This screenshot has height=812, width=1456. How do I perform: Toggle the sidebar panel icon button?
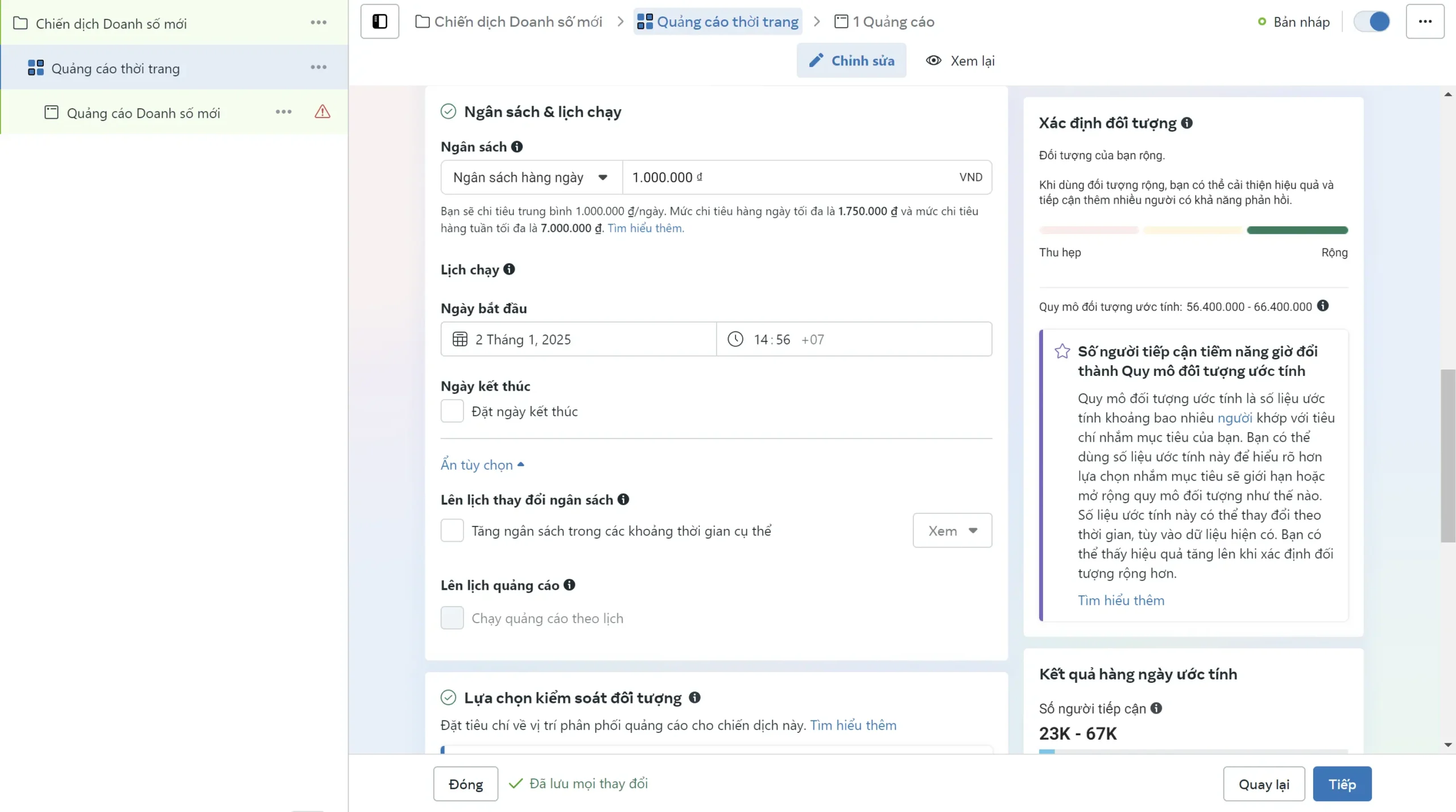click(379, 22)
